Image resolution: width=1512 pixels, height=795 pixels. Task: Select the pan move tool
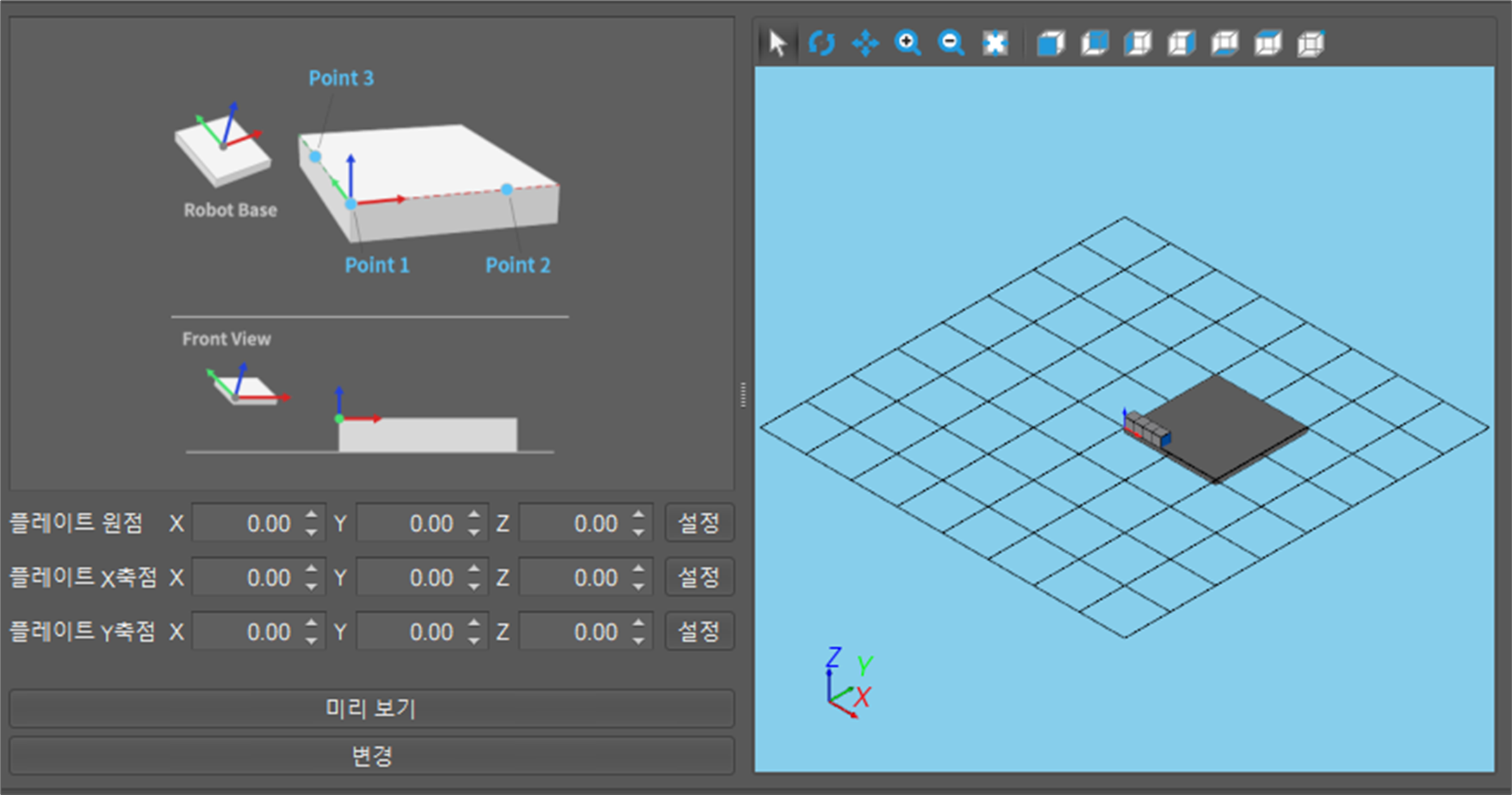(x=864, y=43)
